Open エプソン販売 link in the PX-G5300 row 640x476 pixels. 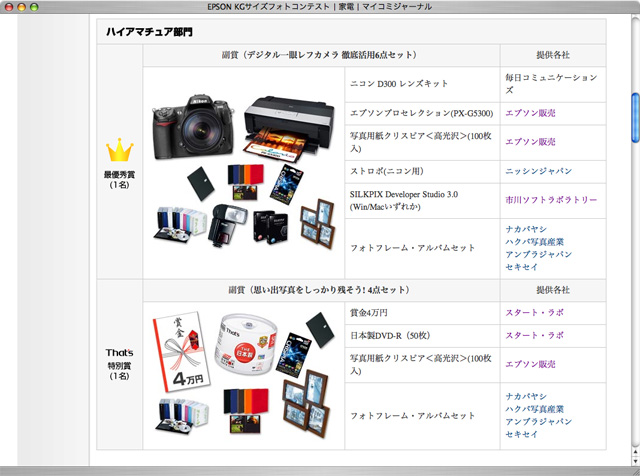point(530,113)
